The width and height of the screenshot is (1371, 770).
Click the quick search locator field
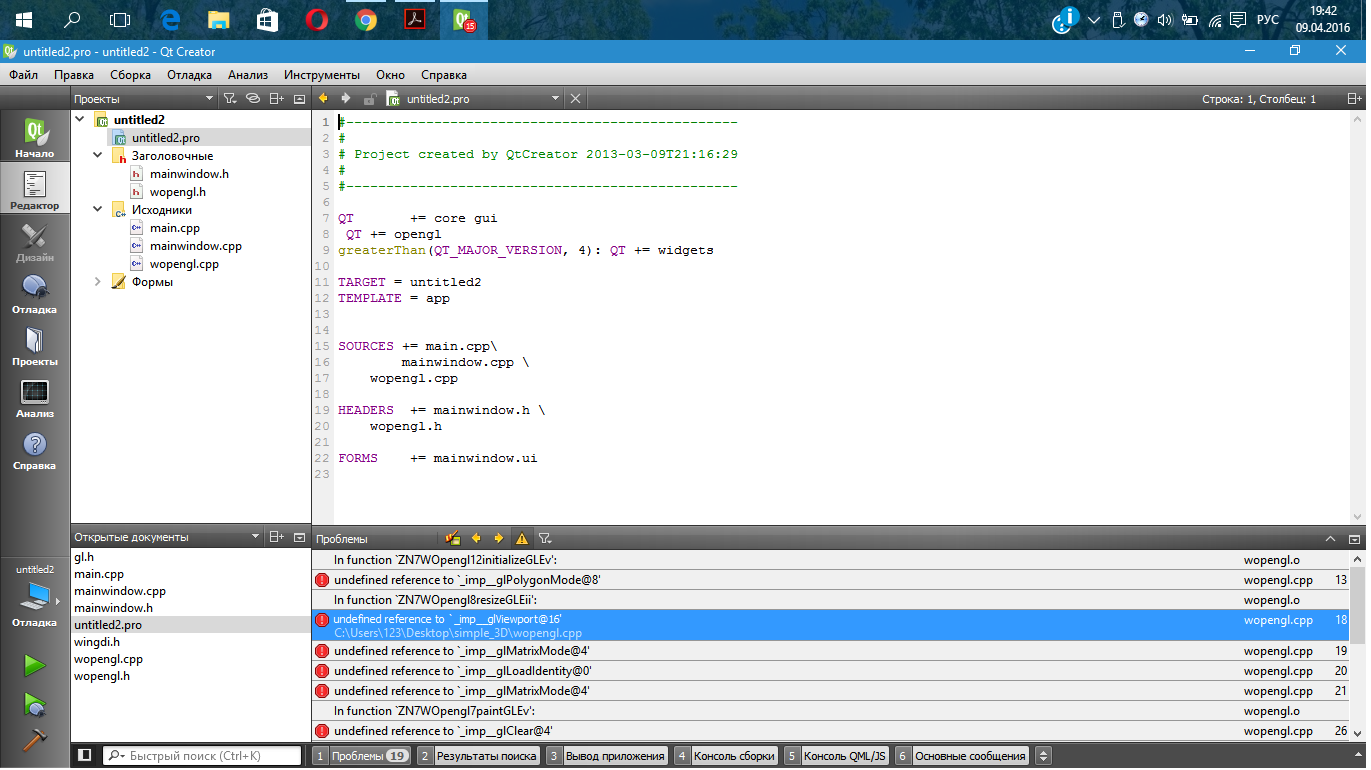tap(202, 756)
